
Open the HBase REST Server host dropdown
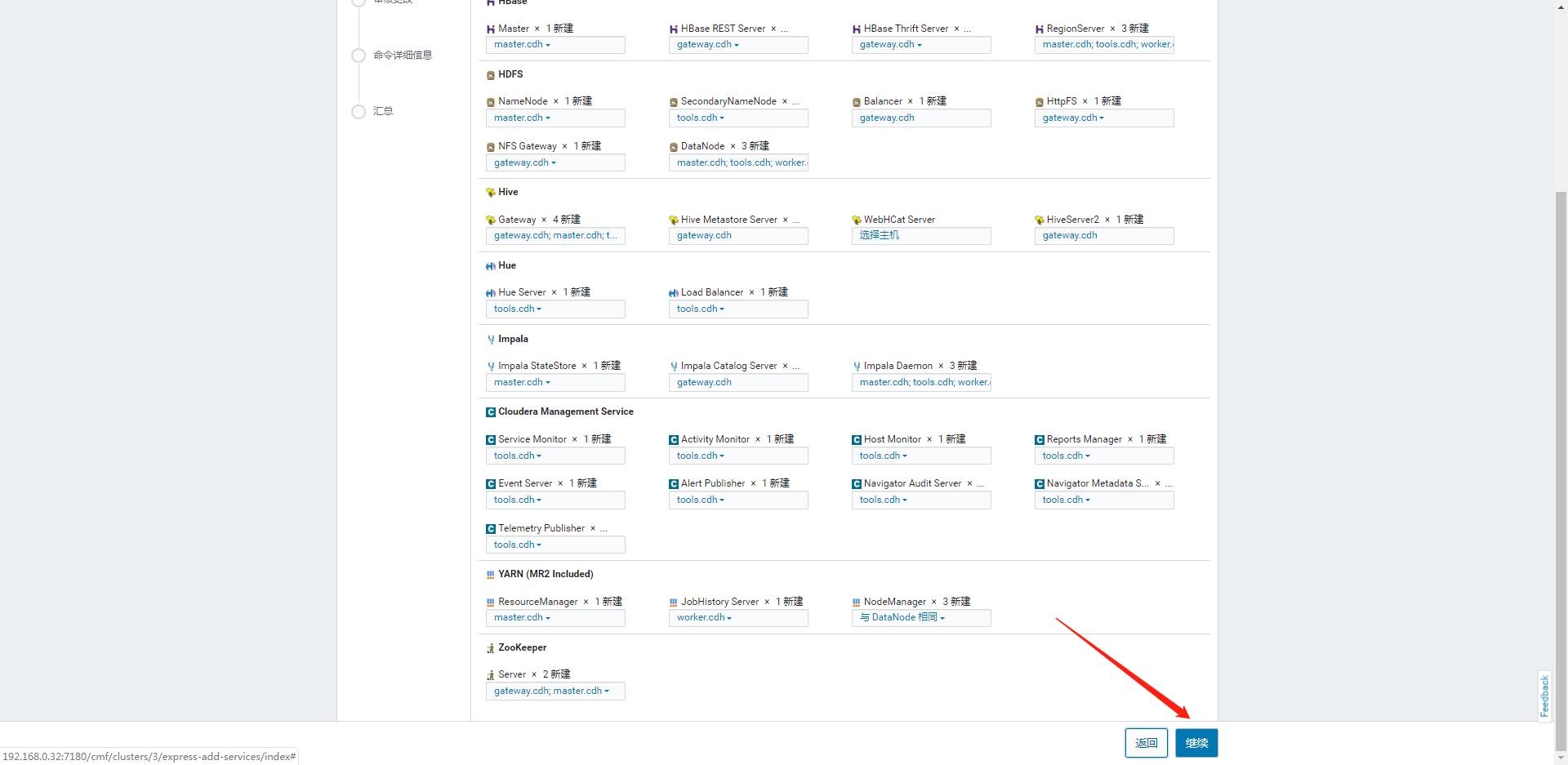tap(738, 45)
